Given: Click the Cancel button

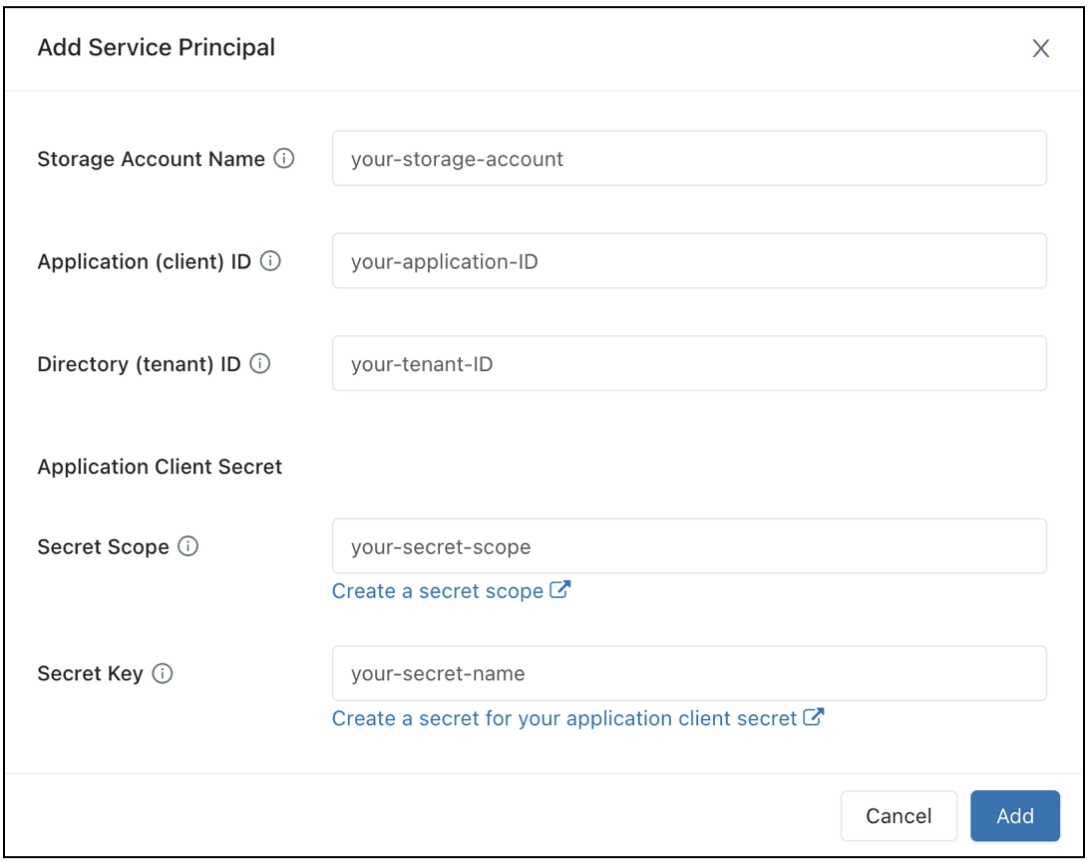Looking at the screenshot, I should pyautogui.click(x=899, y=816).
